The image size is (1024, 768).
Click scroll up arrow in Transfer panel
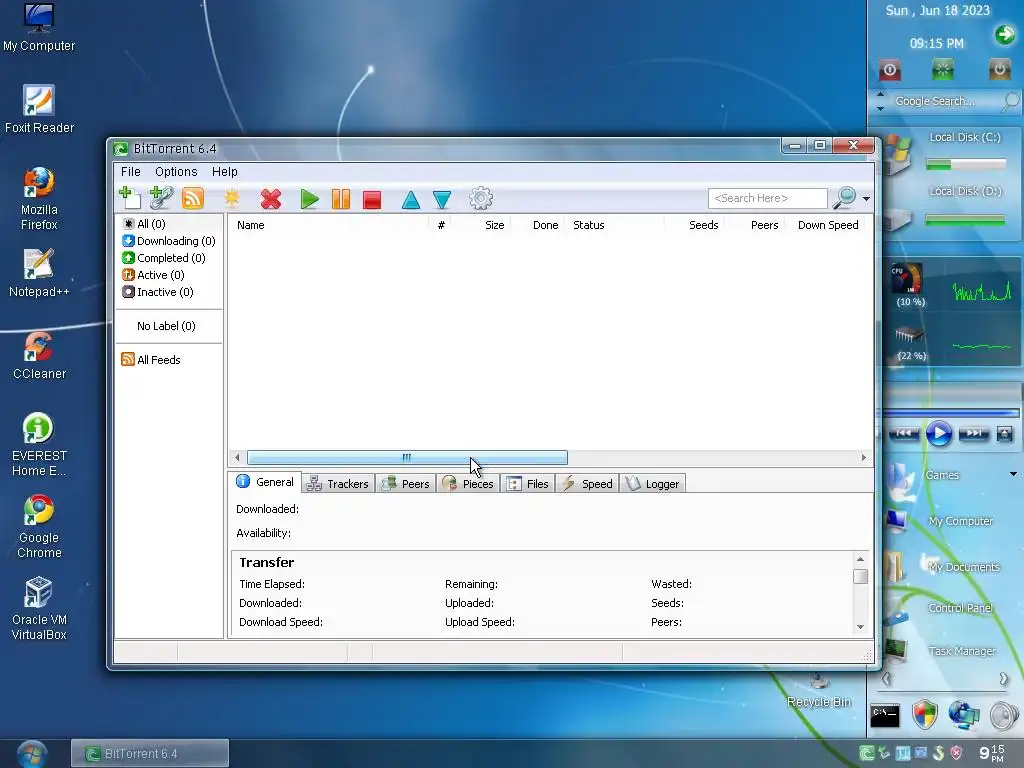coord(860,559)
